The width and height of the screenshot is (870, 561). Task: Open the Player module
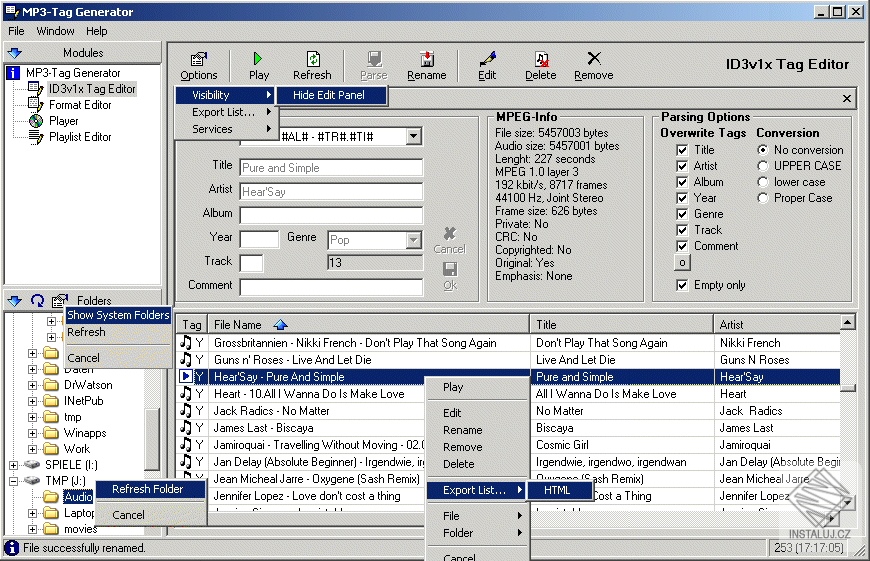tap(63, 121)
